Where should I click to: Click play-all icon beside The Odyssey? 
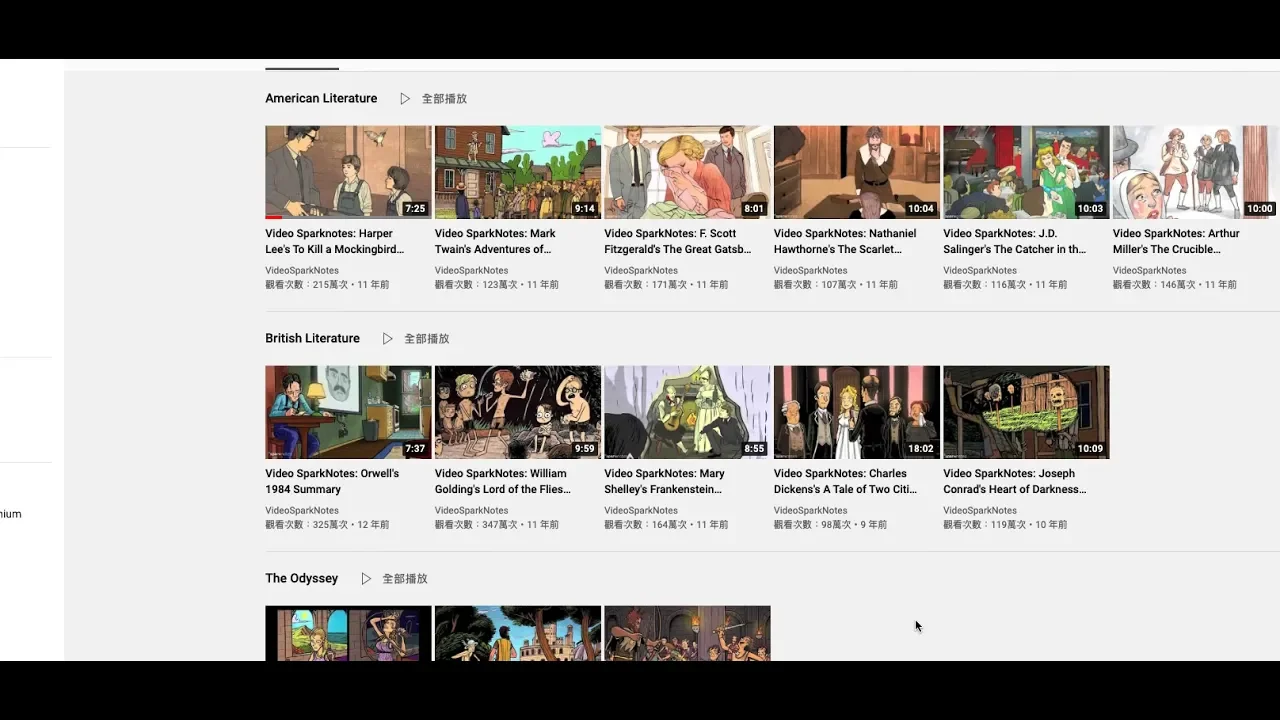coord(366,579)
